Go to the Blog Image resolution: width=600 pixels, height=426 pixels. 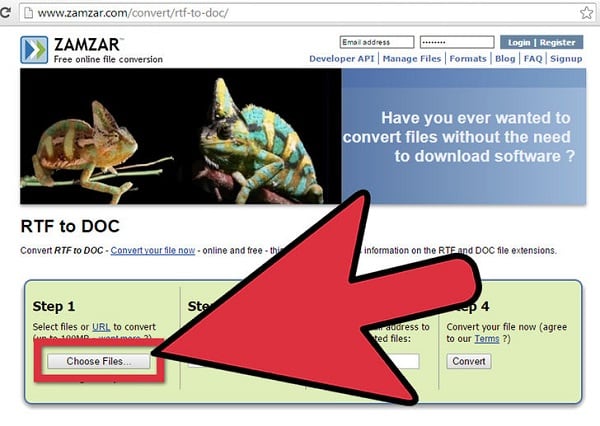tap(505, 59)
